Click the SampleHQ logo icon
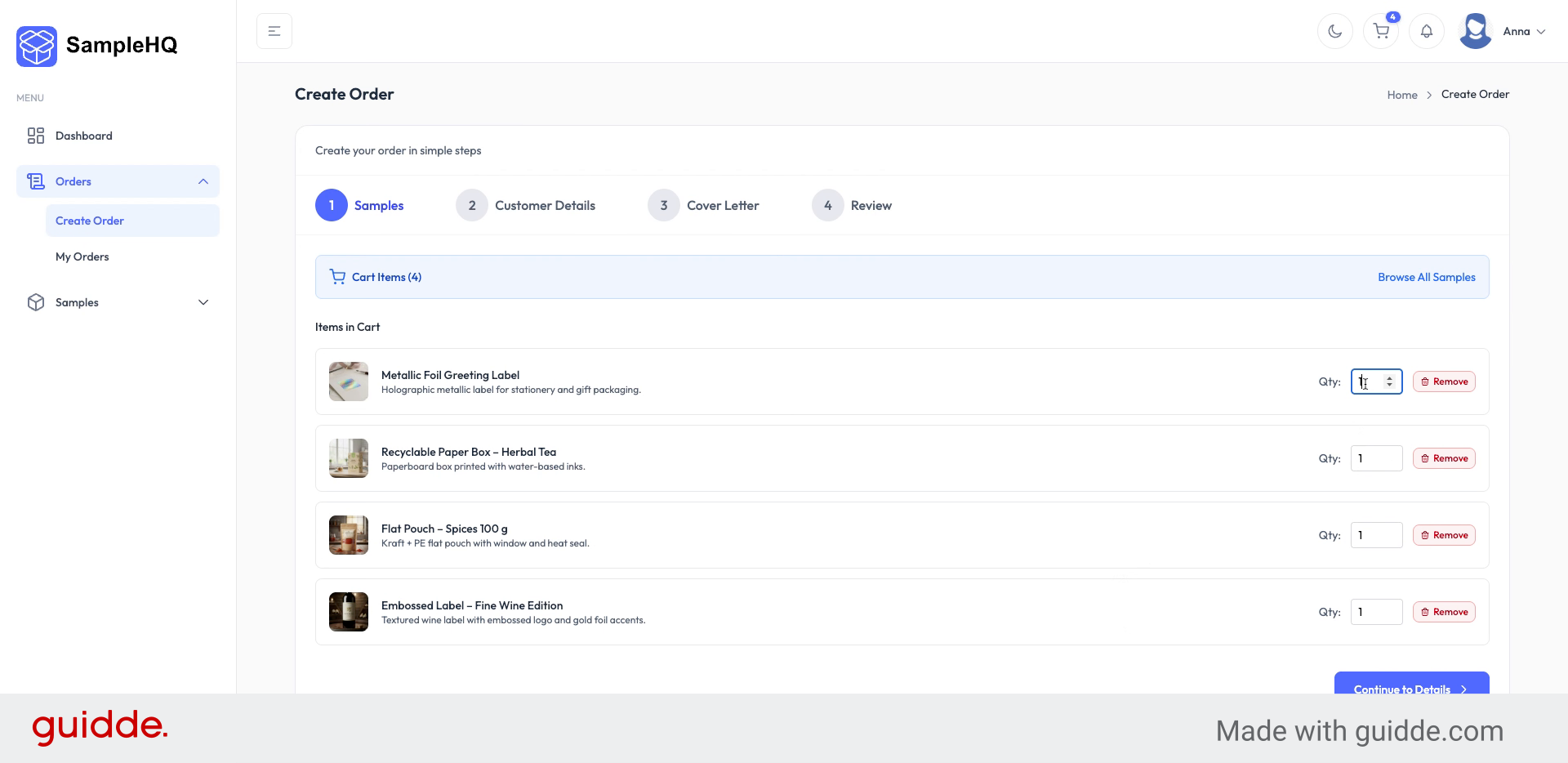Viewport: 1568px width, 763px height. point(37,46)
